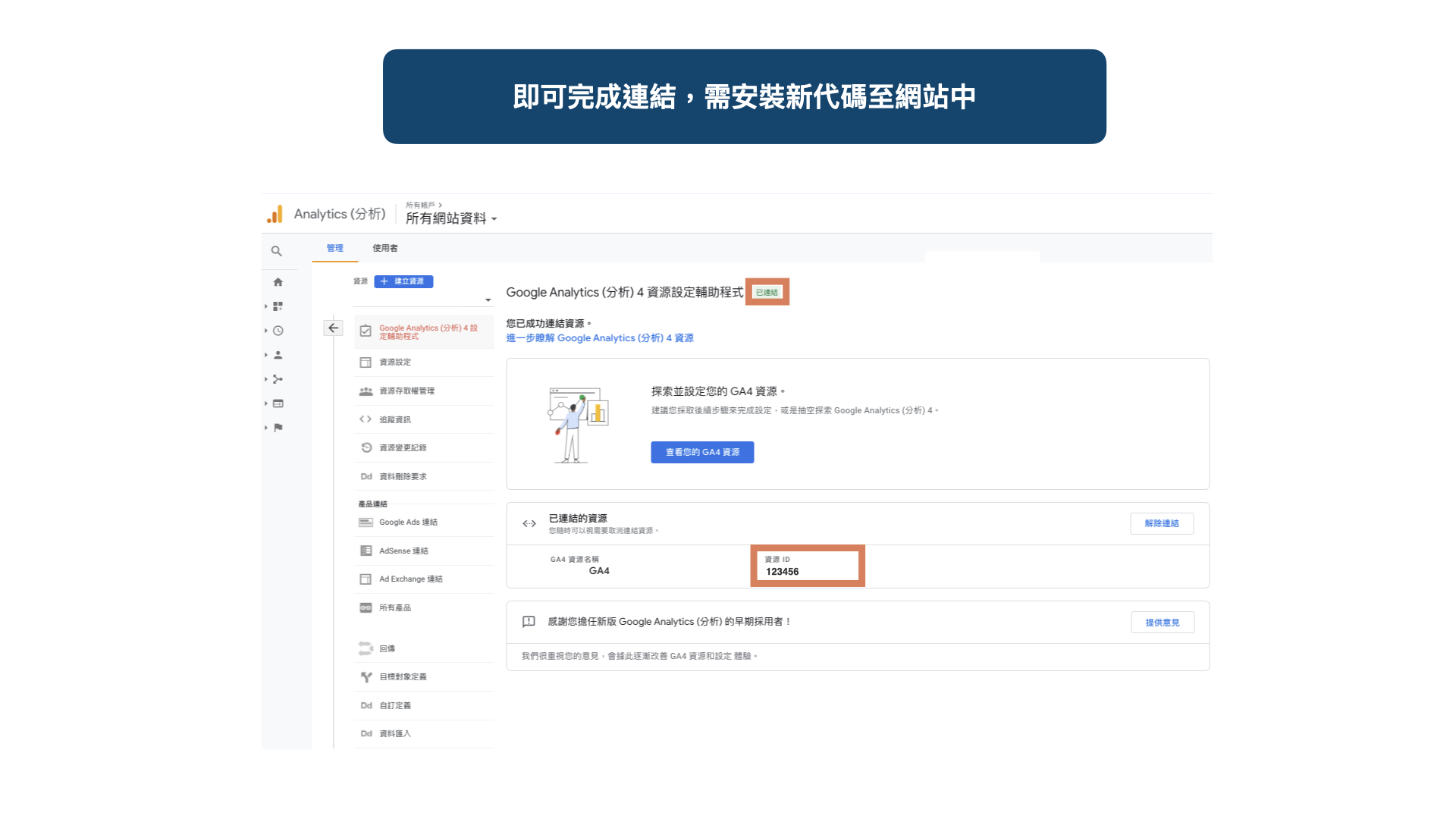Click the Dd icon beside 自訂定義
Image resolution: width=1456 pixels, height=819 pixels.
point(366,706)
